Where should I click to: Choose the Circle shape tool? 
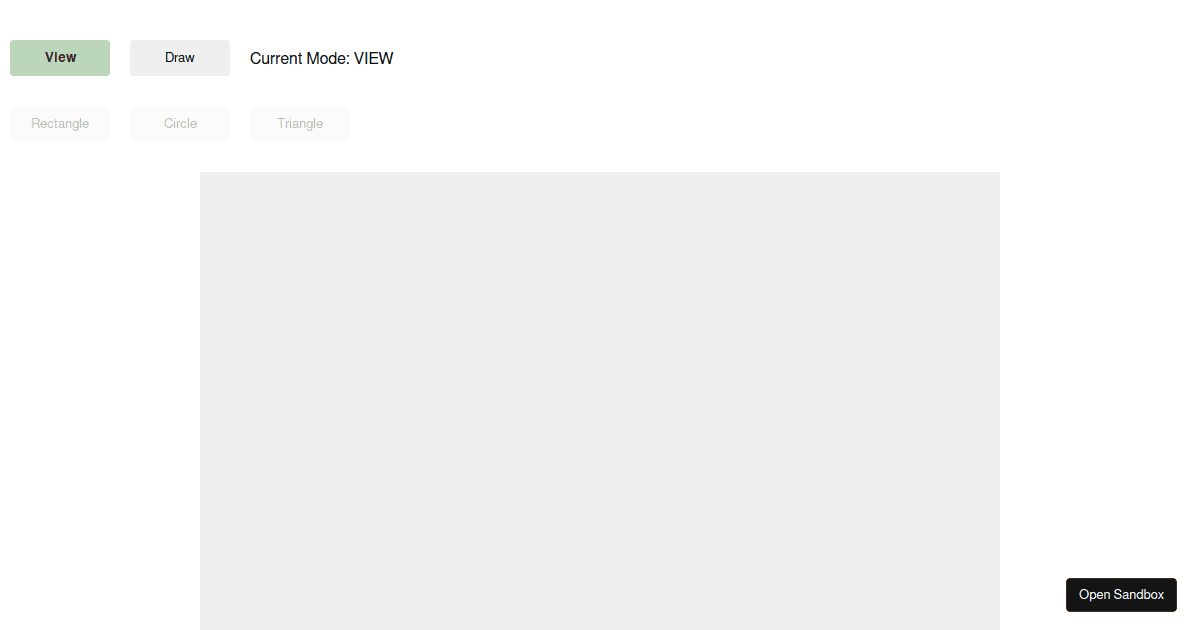180,124
